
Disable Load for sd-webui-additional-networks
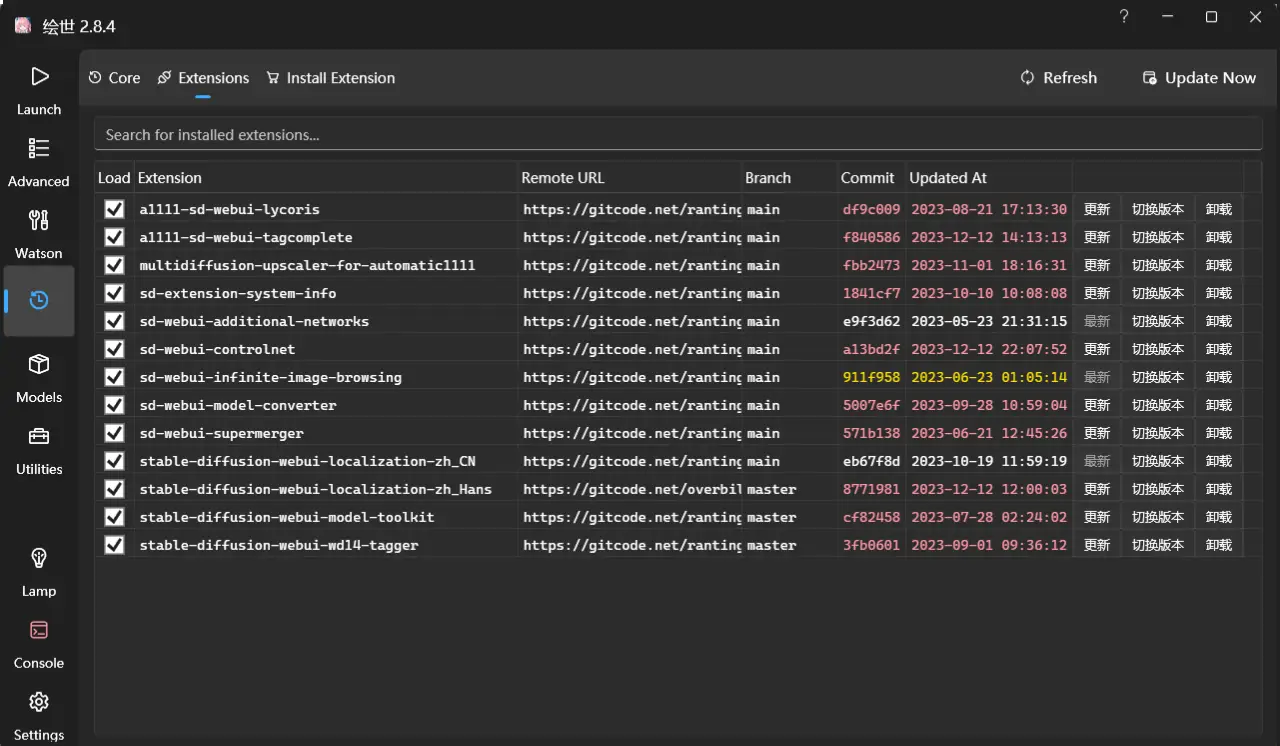(x=114, y=321)
